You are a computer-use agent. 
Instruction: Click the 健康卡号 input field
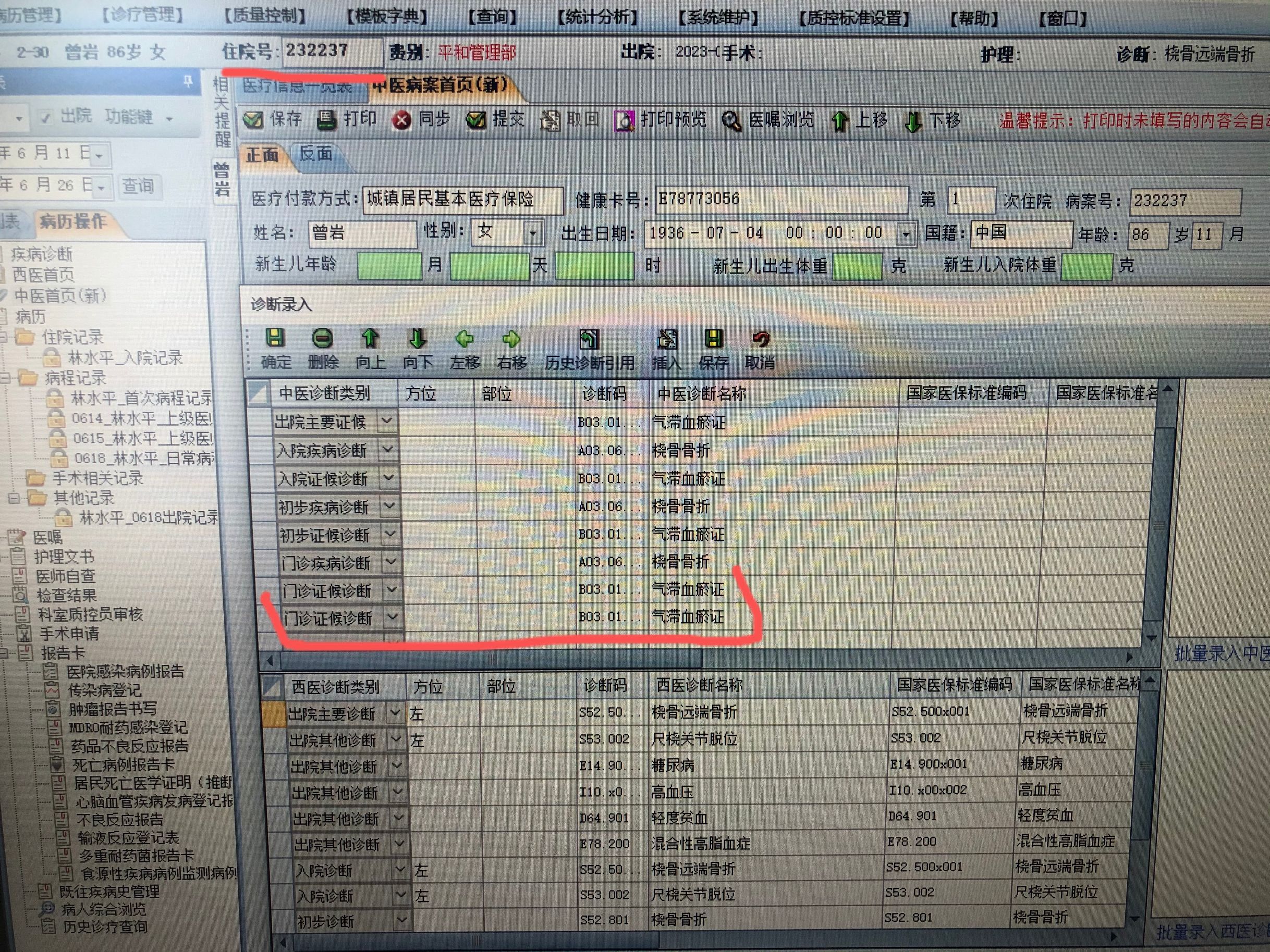781,199
